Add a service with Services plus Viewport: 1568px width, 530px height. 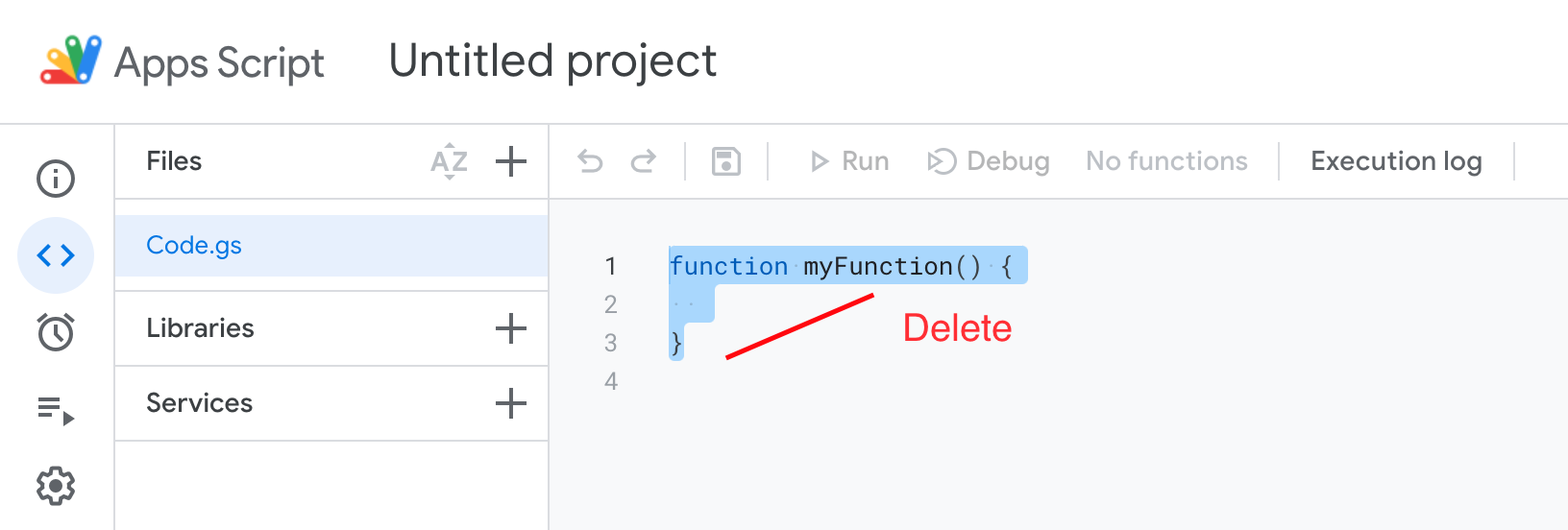[x=511, y=403]
